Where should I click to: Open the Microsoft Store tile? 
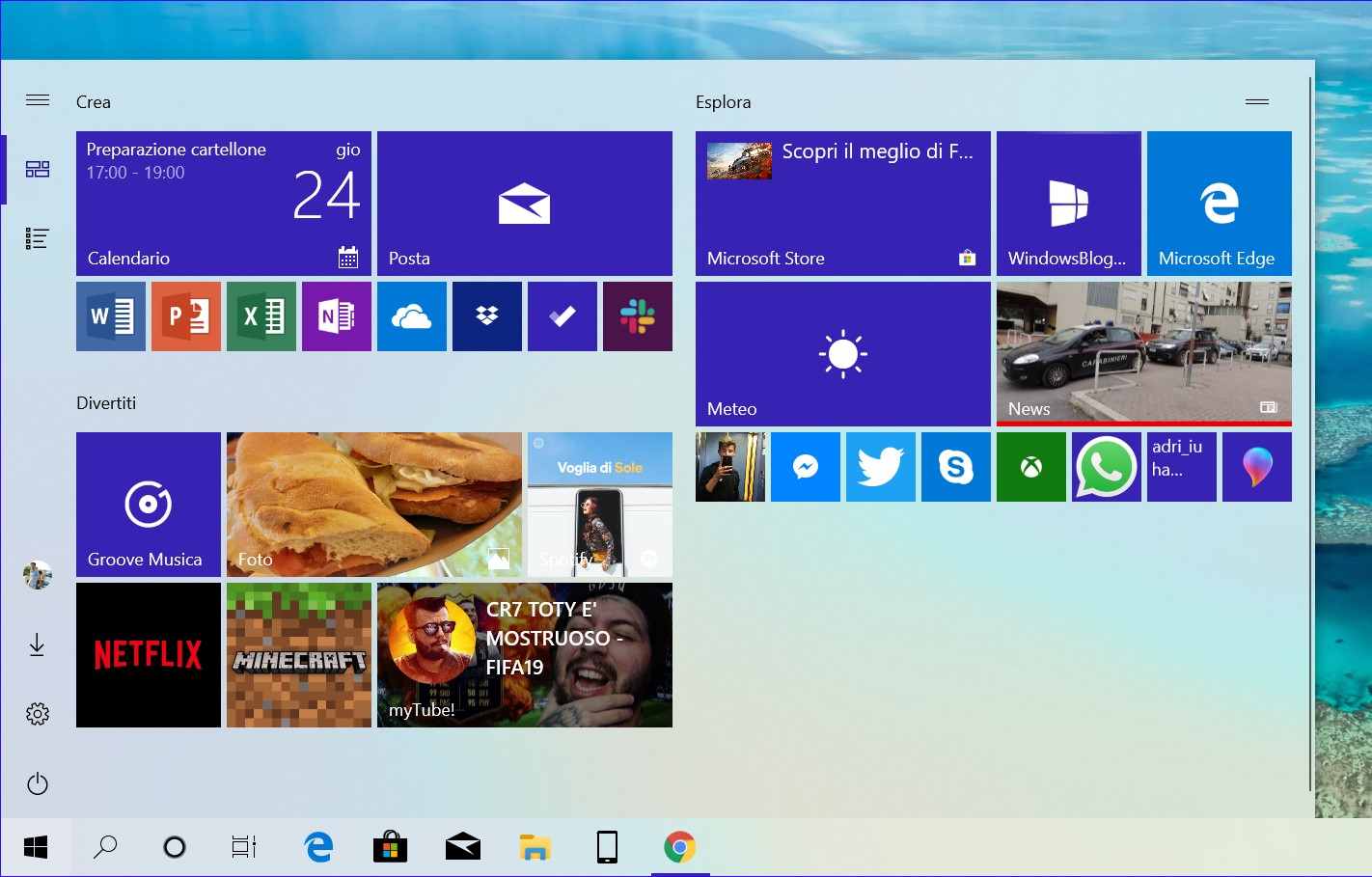click(x=843, y=204)
